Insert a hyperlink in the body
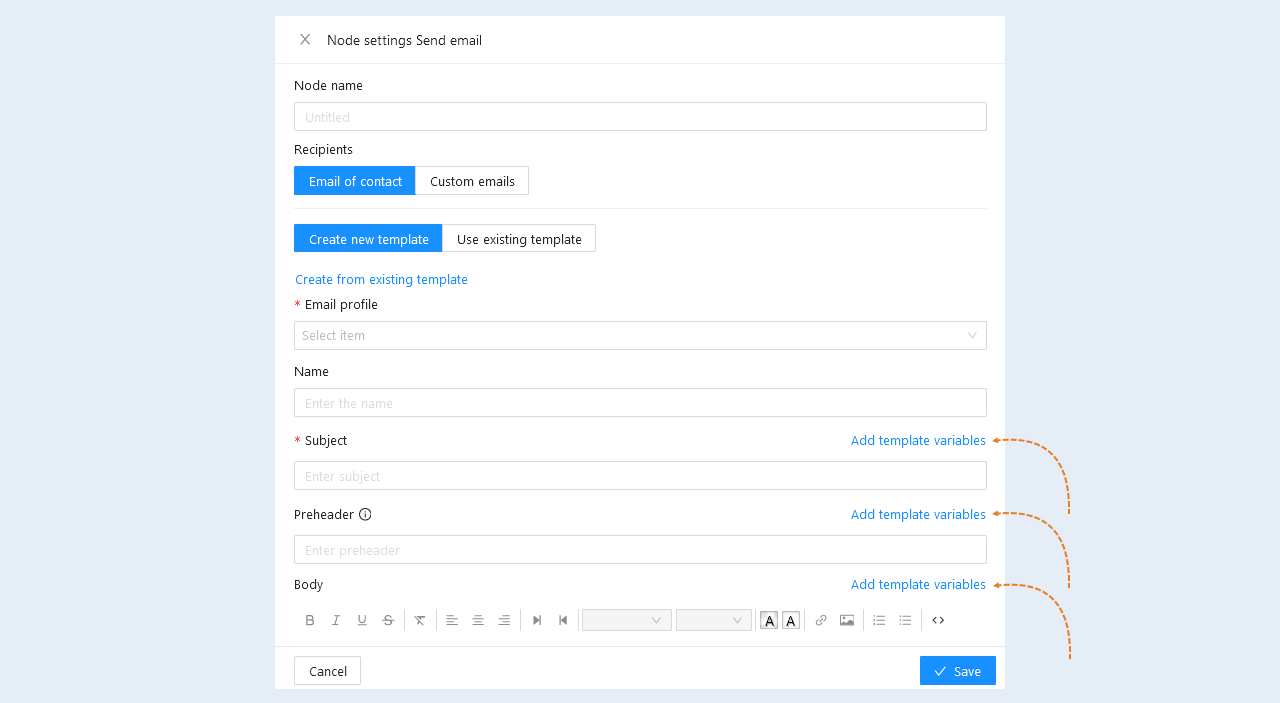1280x703 pixels. tap(821, 620)
